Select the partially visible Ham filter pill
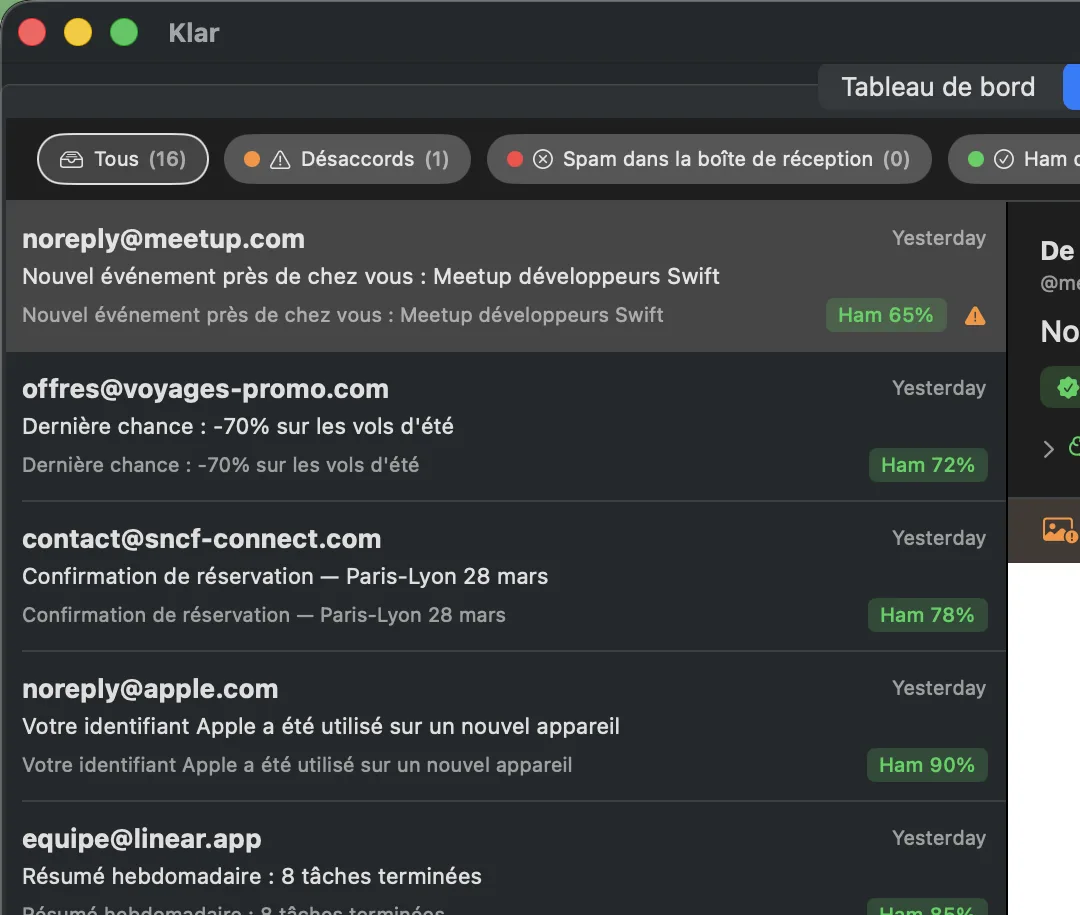 [1014, 159]
